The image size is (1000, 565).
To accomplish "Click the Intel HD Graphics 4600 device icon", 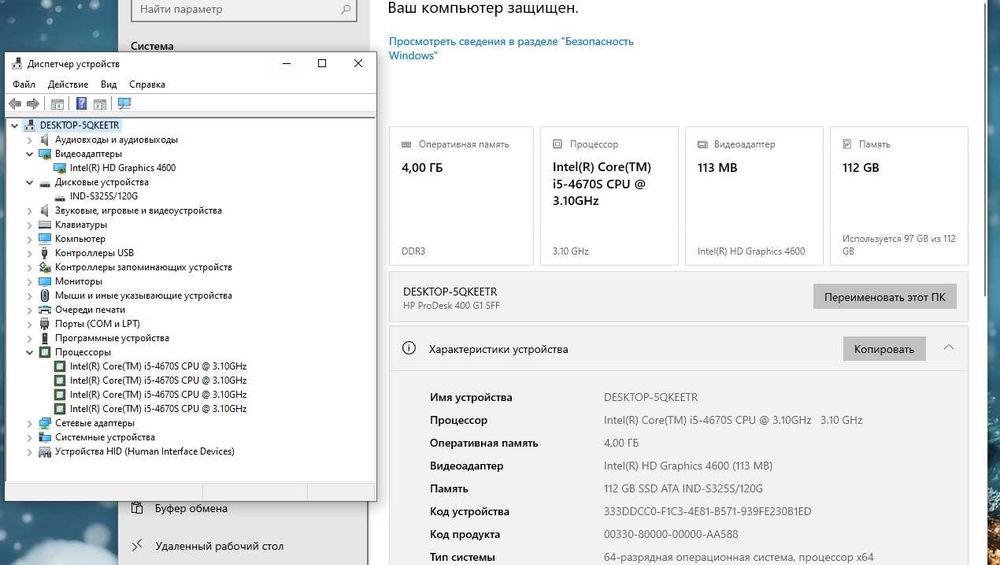I will (60, 168).
